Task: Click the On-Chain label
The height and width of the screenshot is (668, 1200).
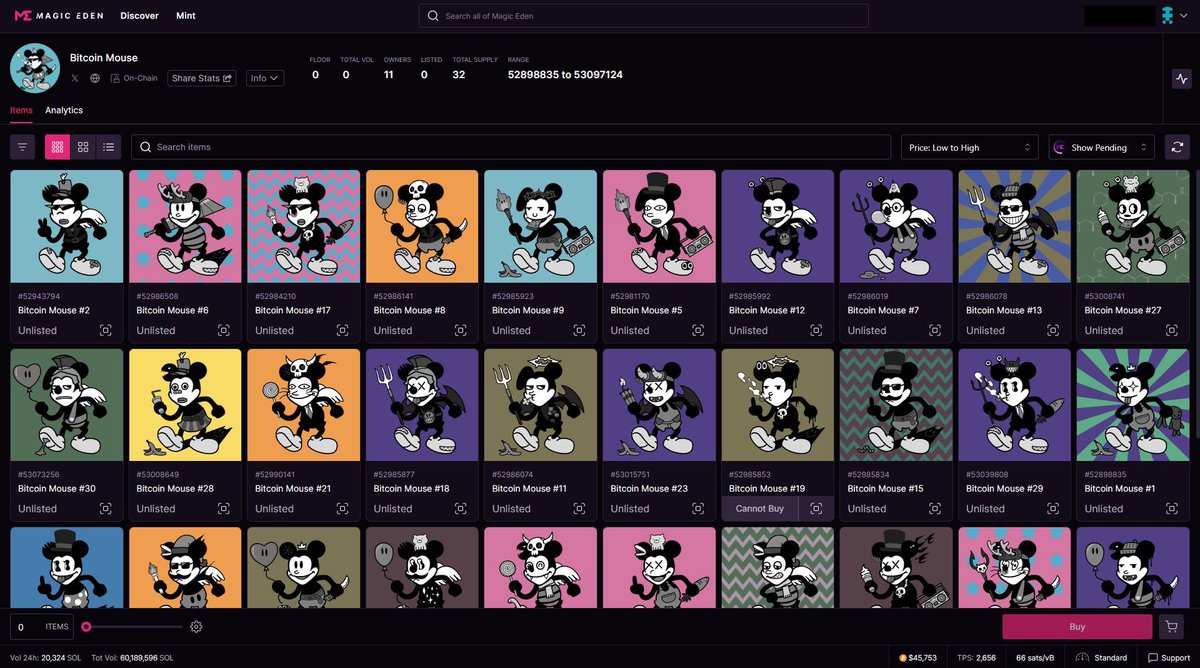Action: click(134, 78)
